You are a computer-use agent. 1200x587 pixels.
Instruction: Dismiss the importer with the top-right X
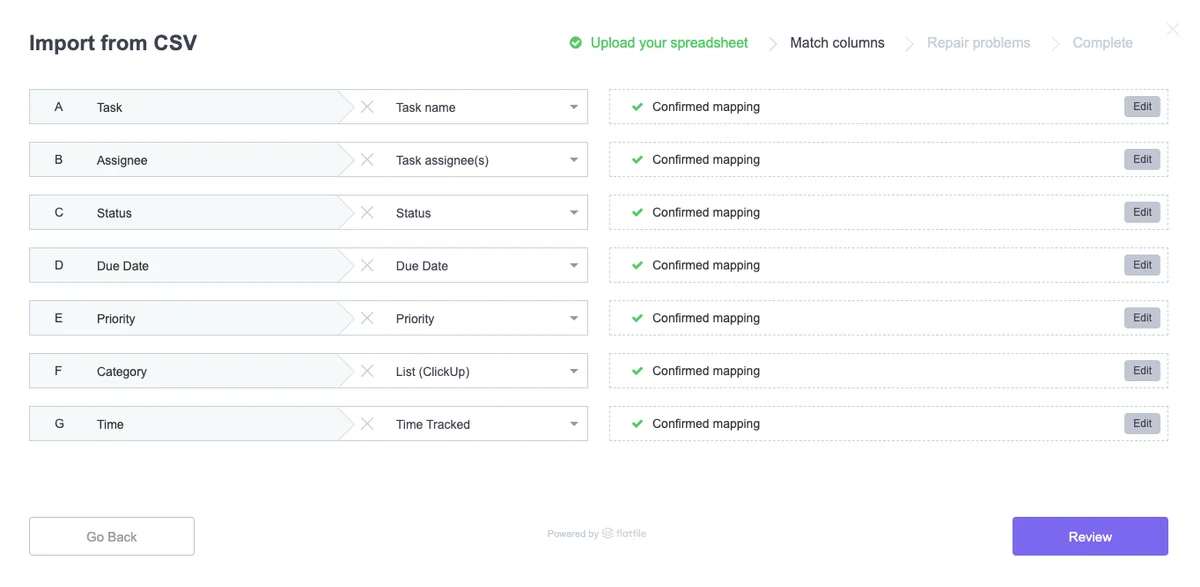point(1171,29)
